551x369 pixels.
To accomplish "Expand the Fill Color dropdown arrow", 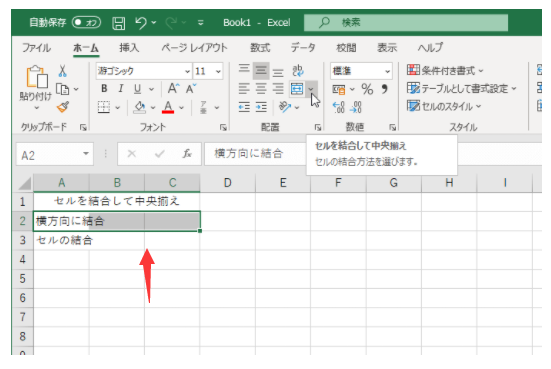I will [x=153, y=108].
